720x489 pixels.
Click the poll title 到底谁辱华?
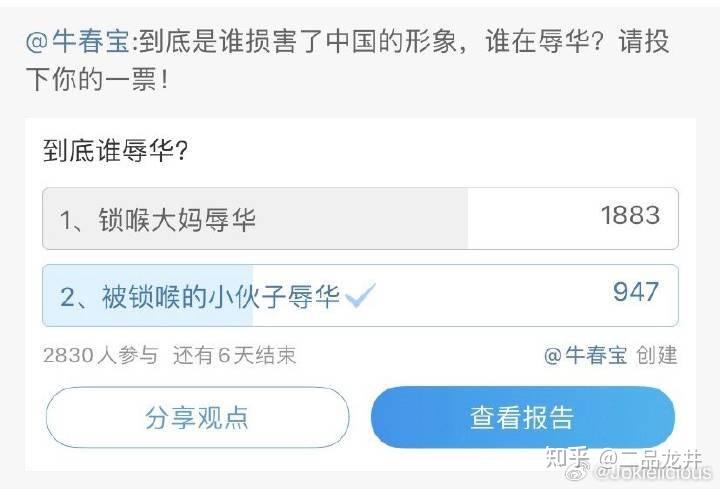(x=115, y=151)
